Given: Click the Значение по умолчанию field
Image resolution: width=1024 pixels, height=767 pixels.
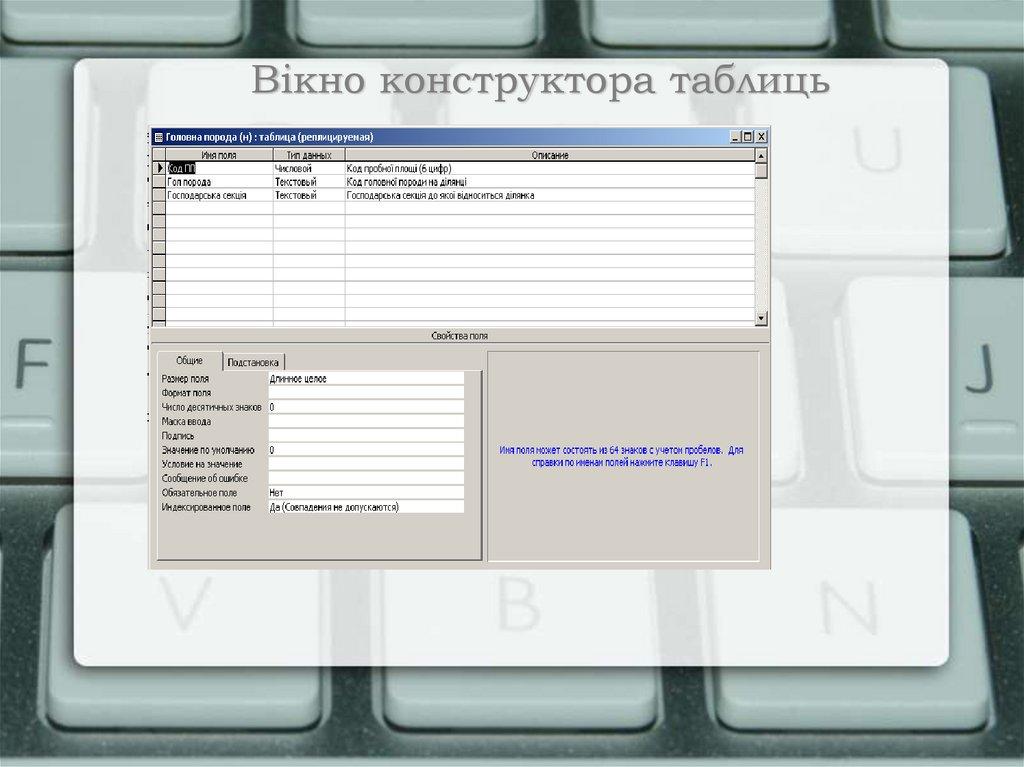Looking at the screenshot, I should 365,450.
